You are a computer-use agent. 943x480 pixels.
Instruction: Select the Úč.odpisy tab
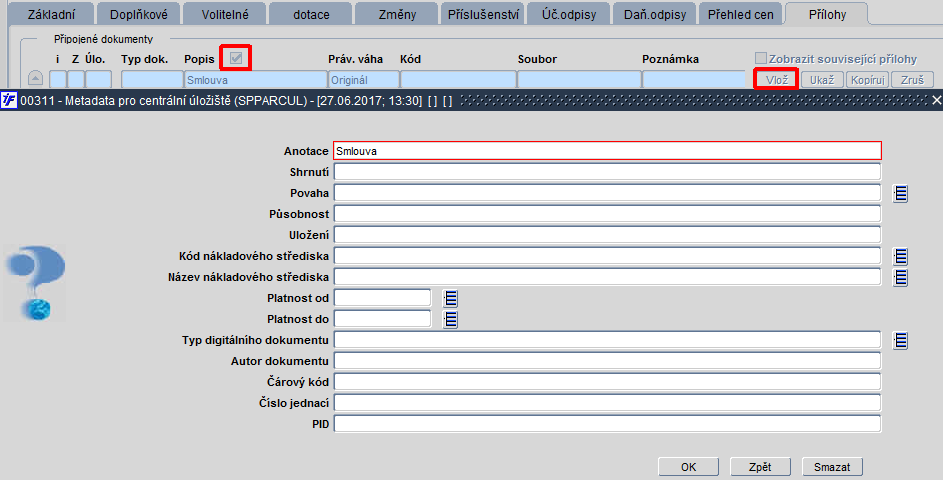point(569,14)
